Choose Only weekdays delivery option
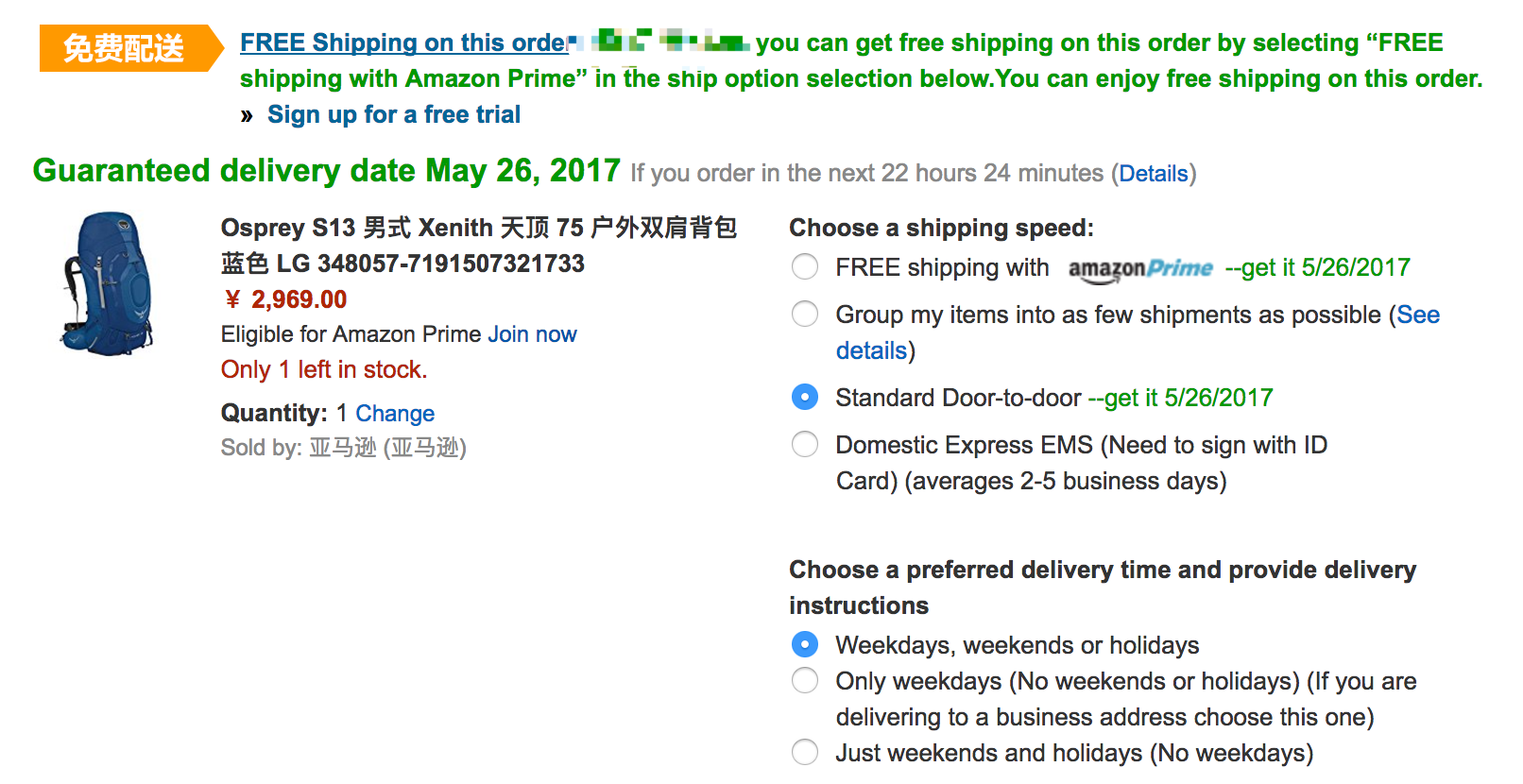The width and height of the screenshot is (1523, 784). (x=805, y=681)
